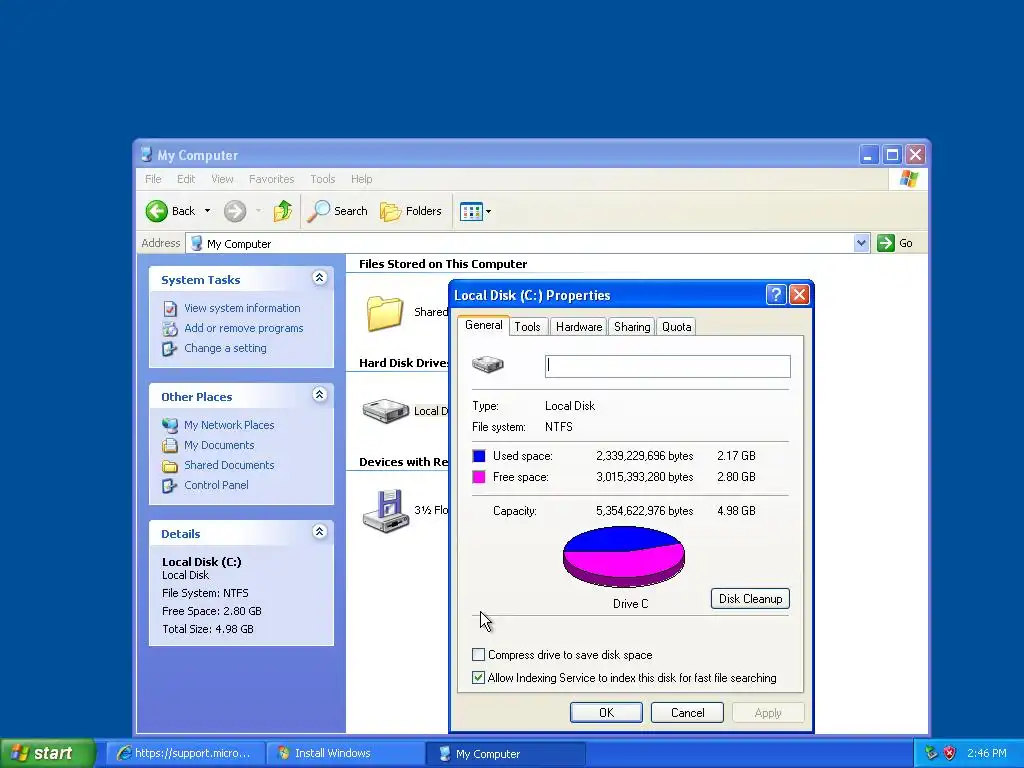Enable Compress drive to save disk space
Viewport: 1024px width, 768px height.
(479, 654)
